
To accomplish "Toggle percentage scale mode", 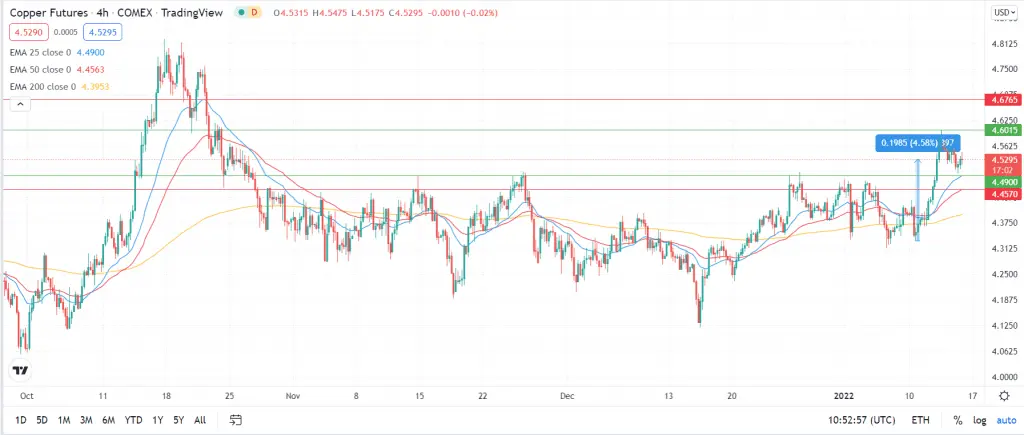I will 957,420.
